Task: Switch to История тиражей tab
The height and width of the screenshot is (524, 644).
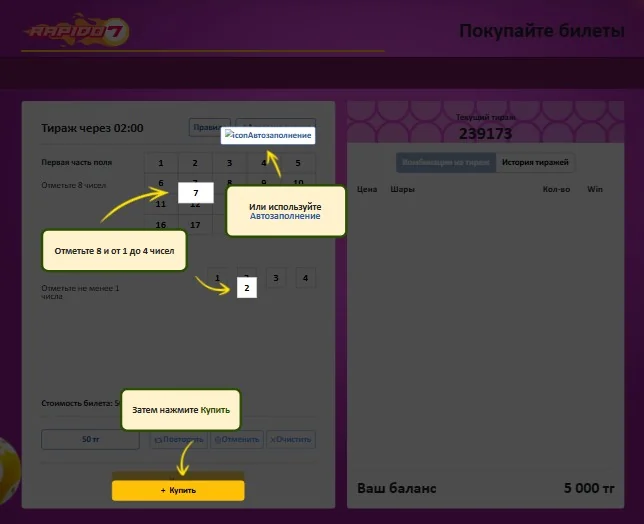Action: coord(535,162)
